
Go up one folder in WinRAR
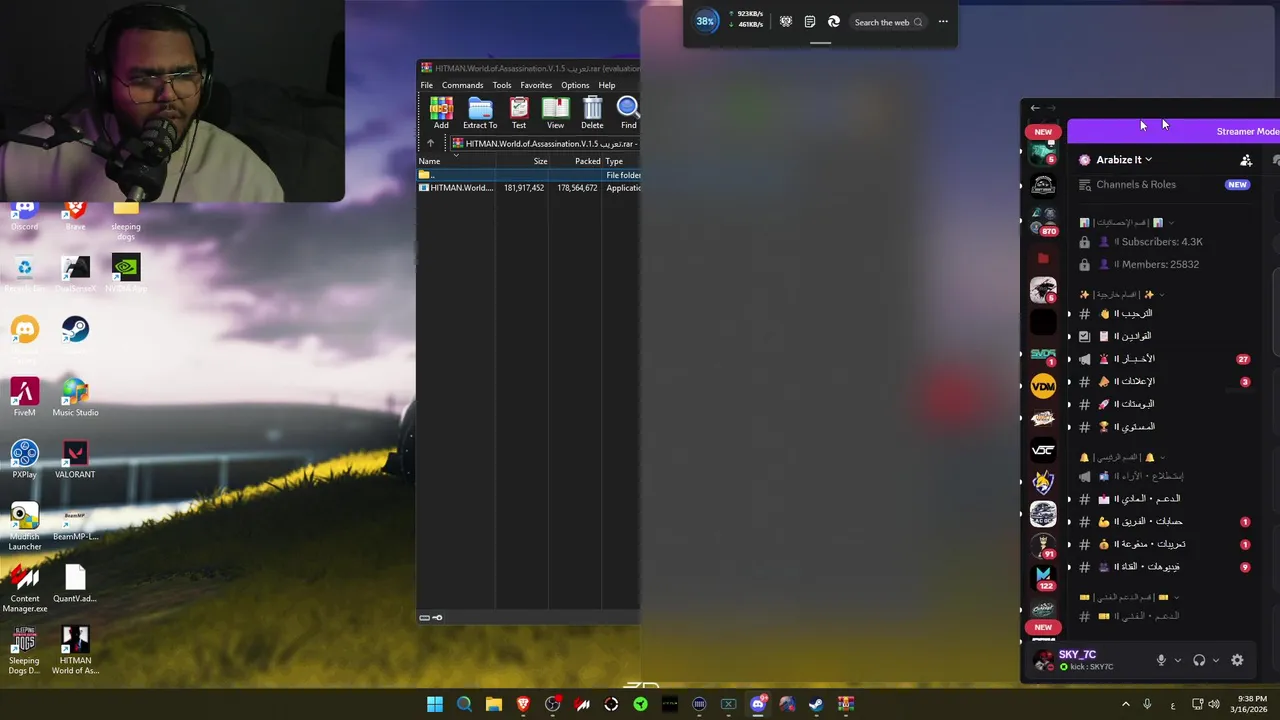431,144
